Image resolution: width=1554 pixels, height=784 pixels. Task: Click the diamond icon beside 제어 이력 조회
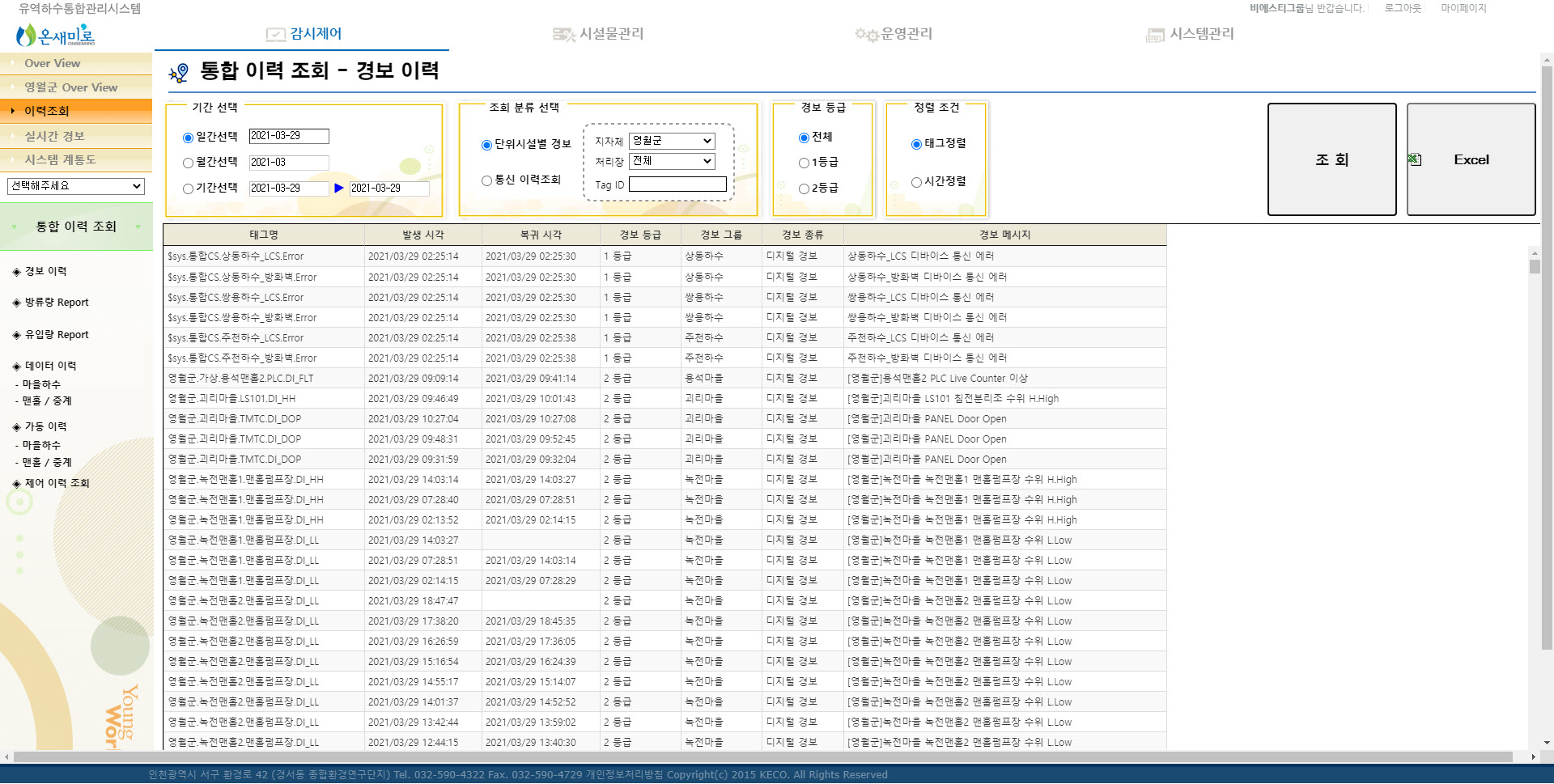coord(16,484)
